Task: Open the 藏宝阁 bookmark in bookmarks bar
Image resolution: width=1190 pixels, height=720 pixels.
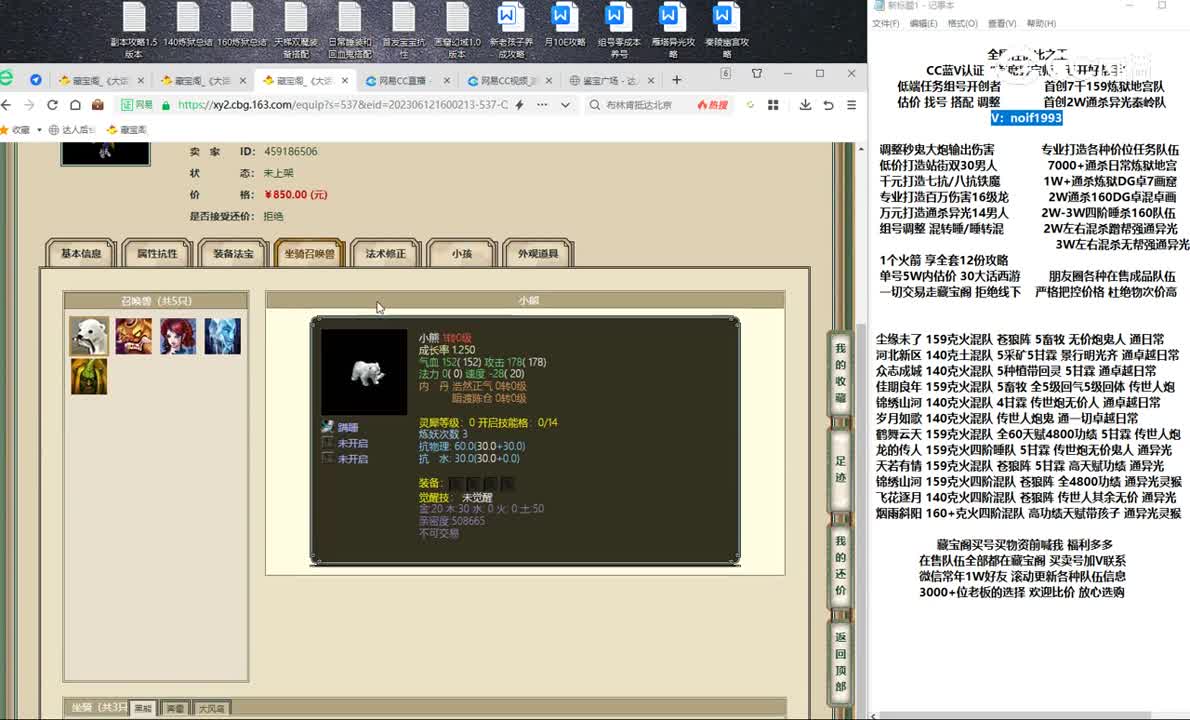Action: [127, 130]
